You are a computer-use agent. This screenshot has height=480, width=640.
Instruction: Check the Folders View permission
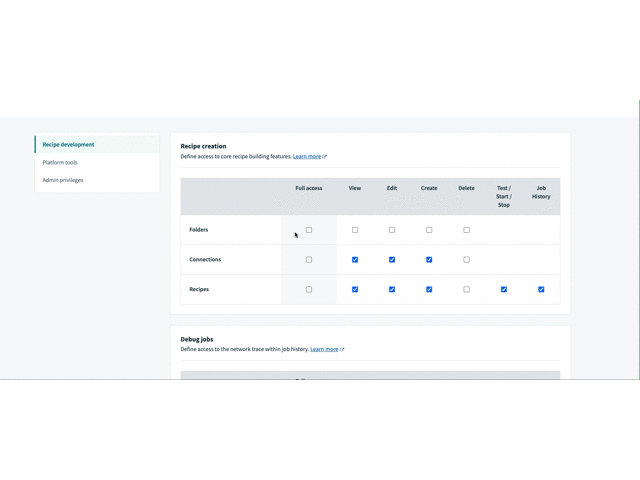355,230
